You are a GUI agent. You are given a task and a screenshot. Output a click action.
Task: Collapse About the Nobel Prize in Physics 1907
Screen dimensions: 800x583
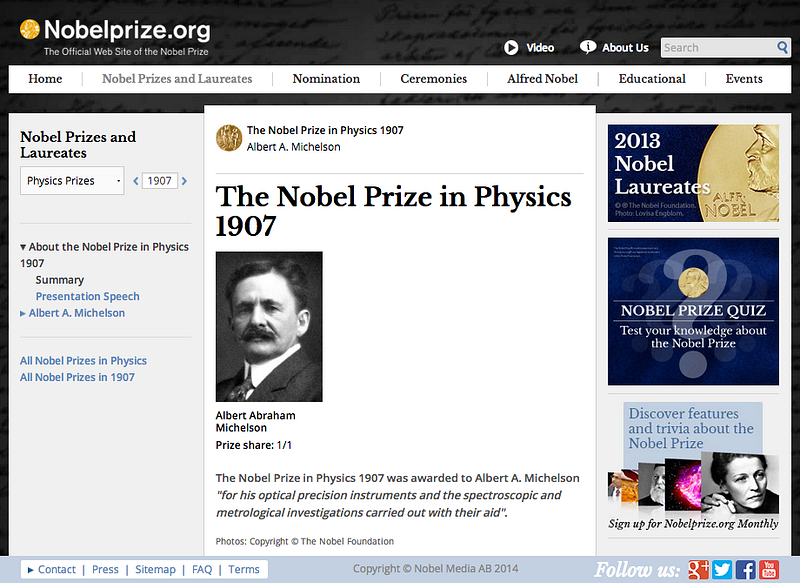click(23, 247)
